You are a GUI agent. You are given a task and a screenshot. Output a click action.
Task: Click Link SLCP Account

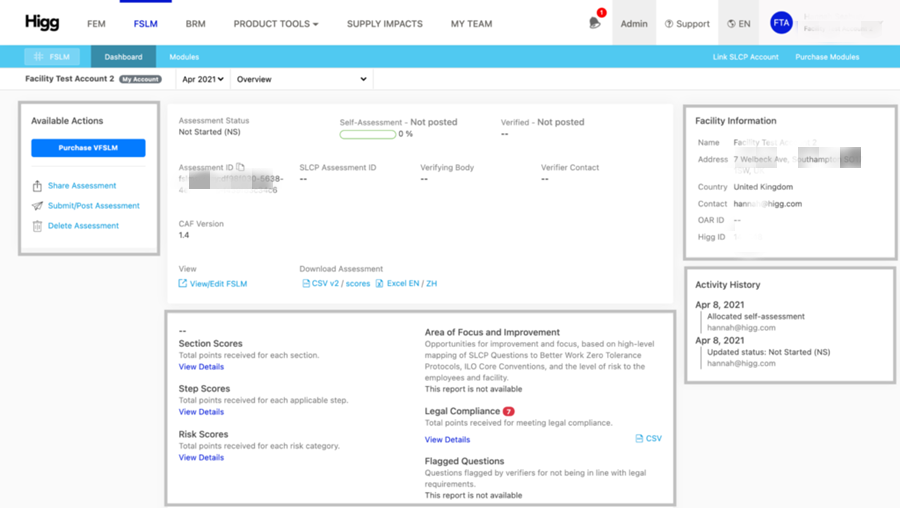(746, 57)
